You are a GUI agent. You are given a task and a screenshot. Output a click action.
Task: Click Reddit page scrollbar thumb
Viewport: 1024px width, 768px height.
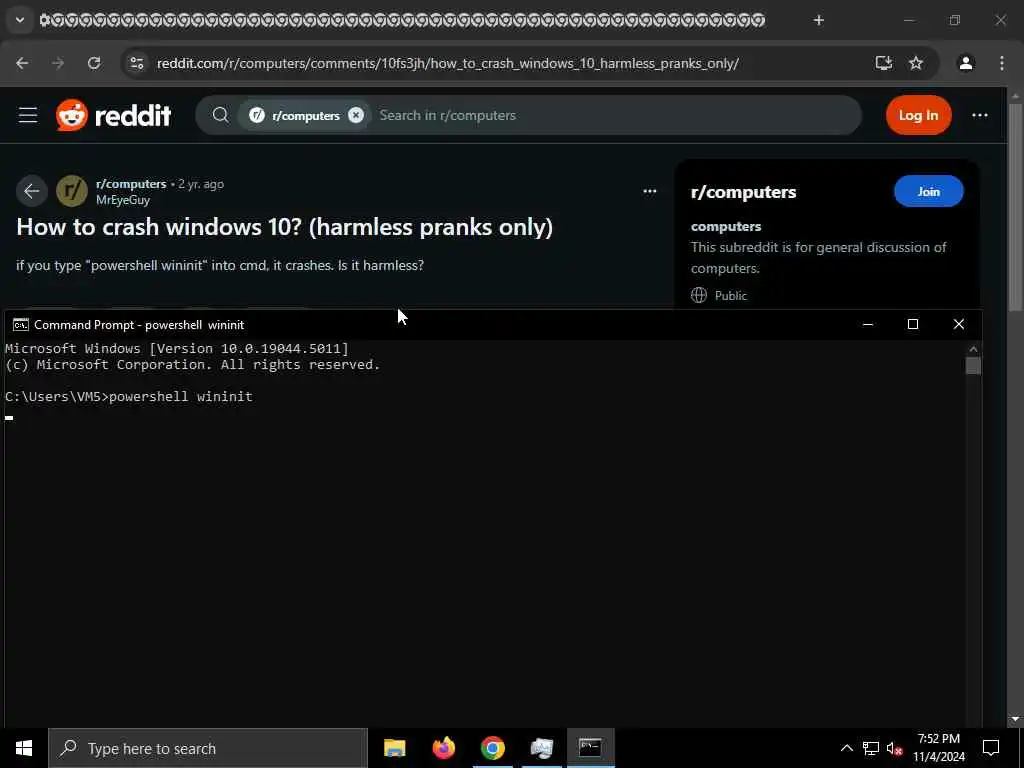pyautogui.click(x=1015, y=207)
